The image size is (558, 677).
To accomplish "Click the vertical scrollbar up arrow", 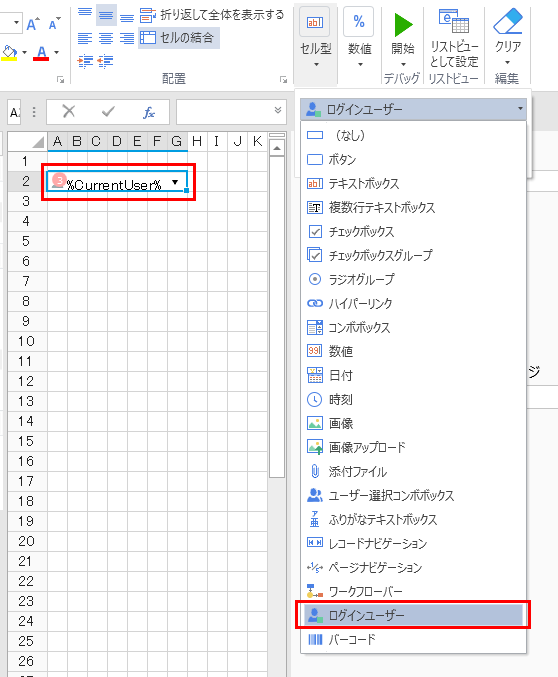I will [x=277, y=149].
